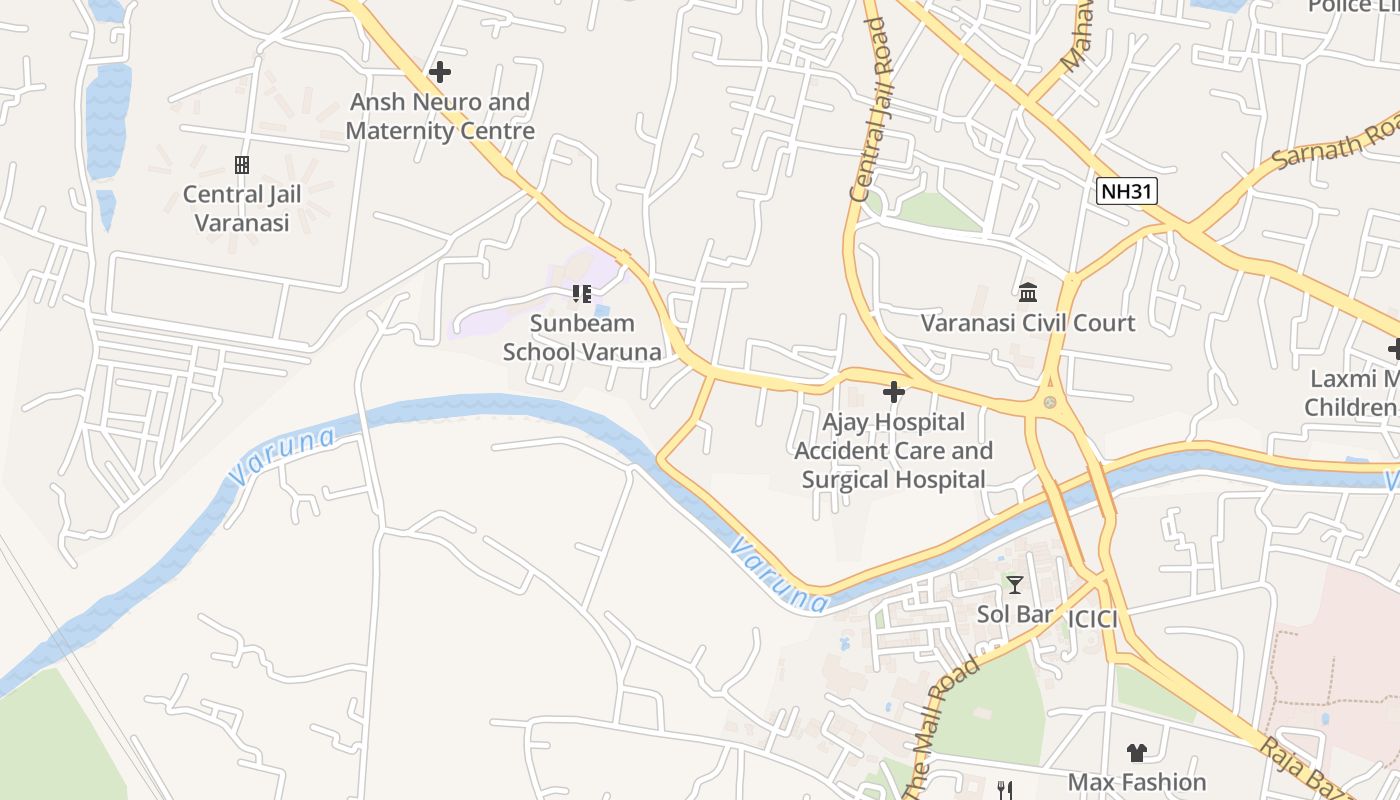Viewport: 1400px width, 800px height.
Task: Select the Central Jail Varanasi prison icon
Action: point(241,164)
